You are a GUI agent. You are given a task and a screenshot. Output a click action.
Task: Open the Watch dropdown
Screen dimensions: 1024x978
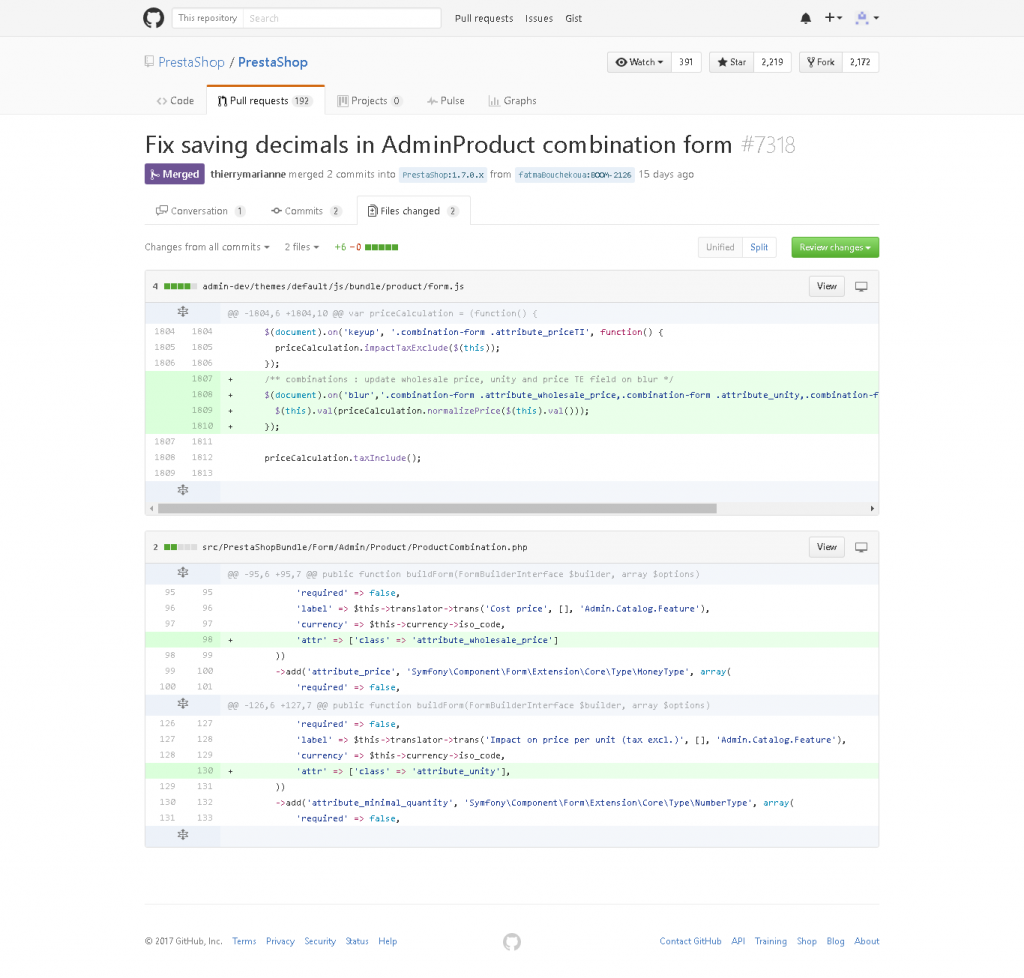tap(638, 62)
